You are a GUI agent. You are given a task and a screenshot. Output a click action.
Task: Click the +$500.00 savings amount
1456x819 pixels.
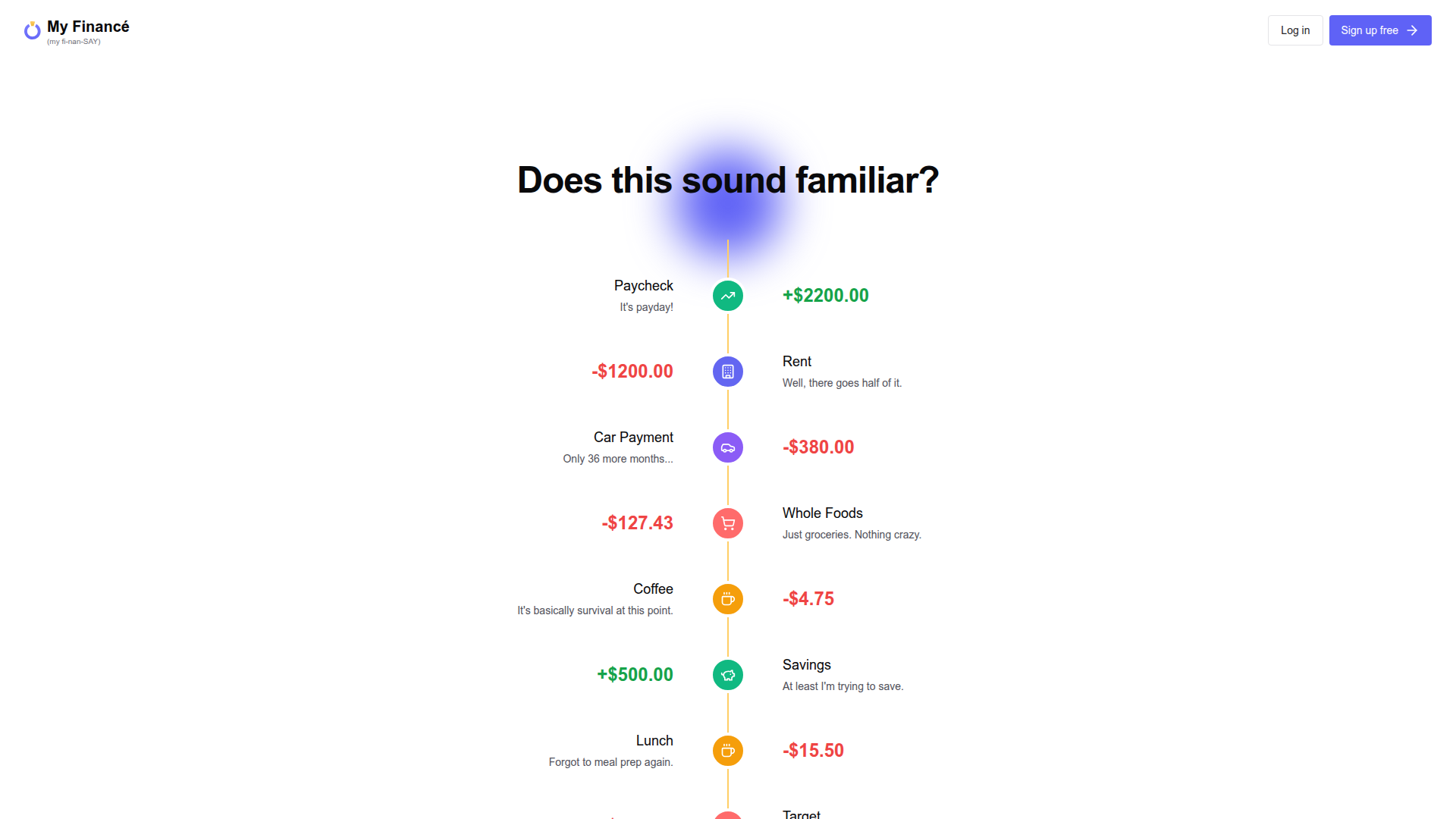[x=635, y=675]
